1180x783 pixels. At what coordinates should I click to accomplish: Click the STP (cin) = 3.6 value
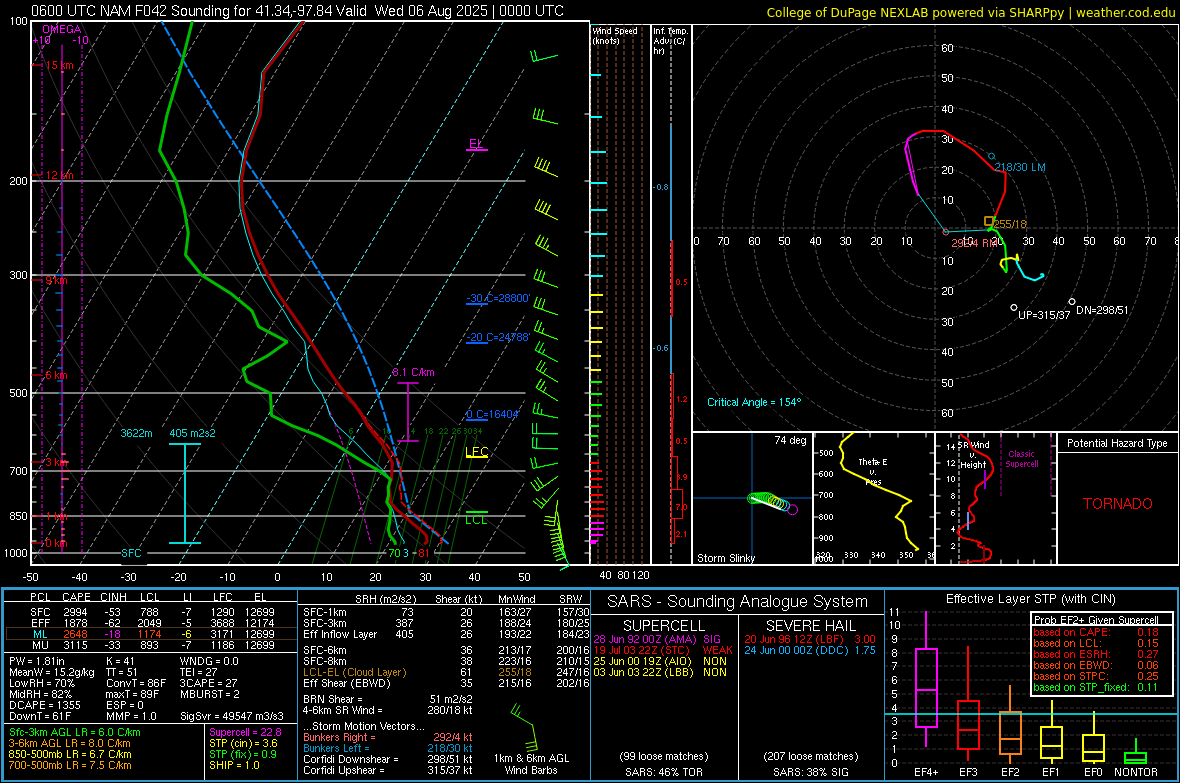pyautogui.click(x=243, y=743)
